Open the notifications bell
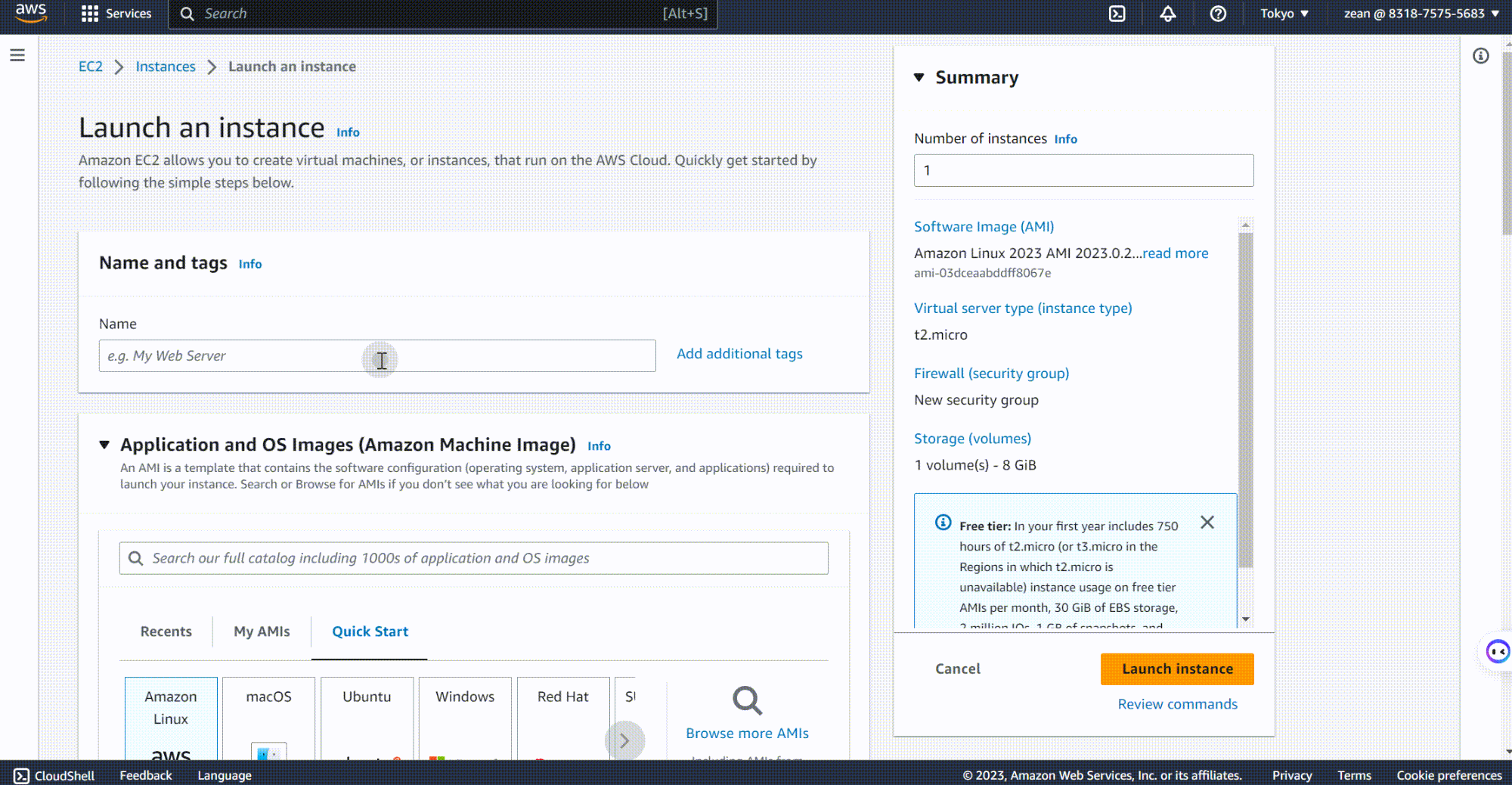1512x785 pixels. (x=1168, y=14)
